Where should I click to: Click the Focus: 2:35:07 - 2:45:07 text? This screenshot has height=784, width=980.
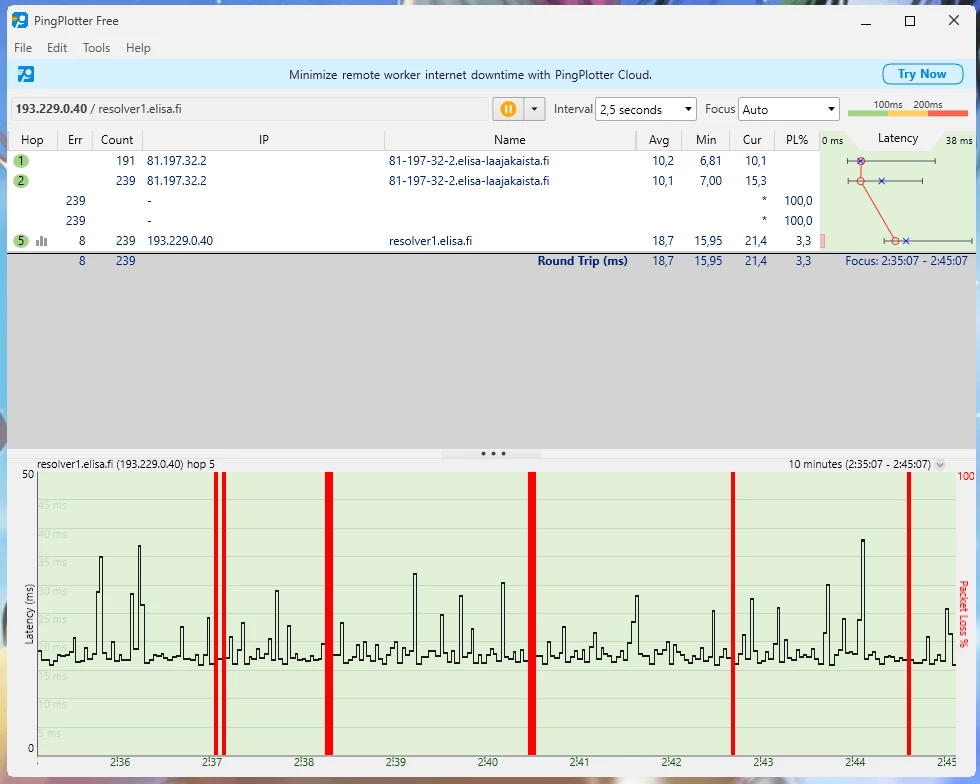coord(906,261)
